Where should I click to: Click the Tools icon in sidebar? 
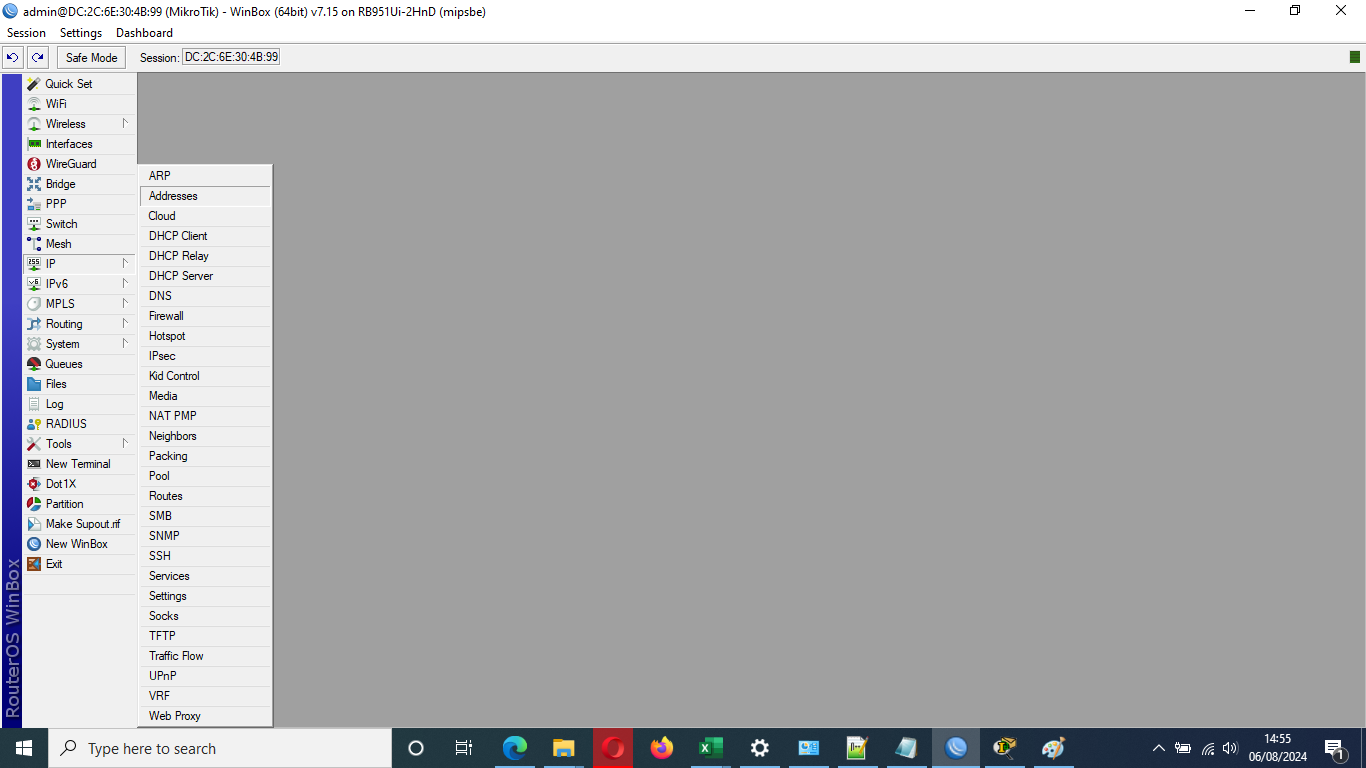click(x=34, y=444)
